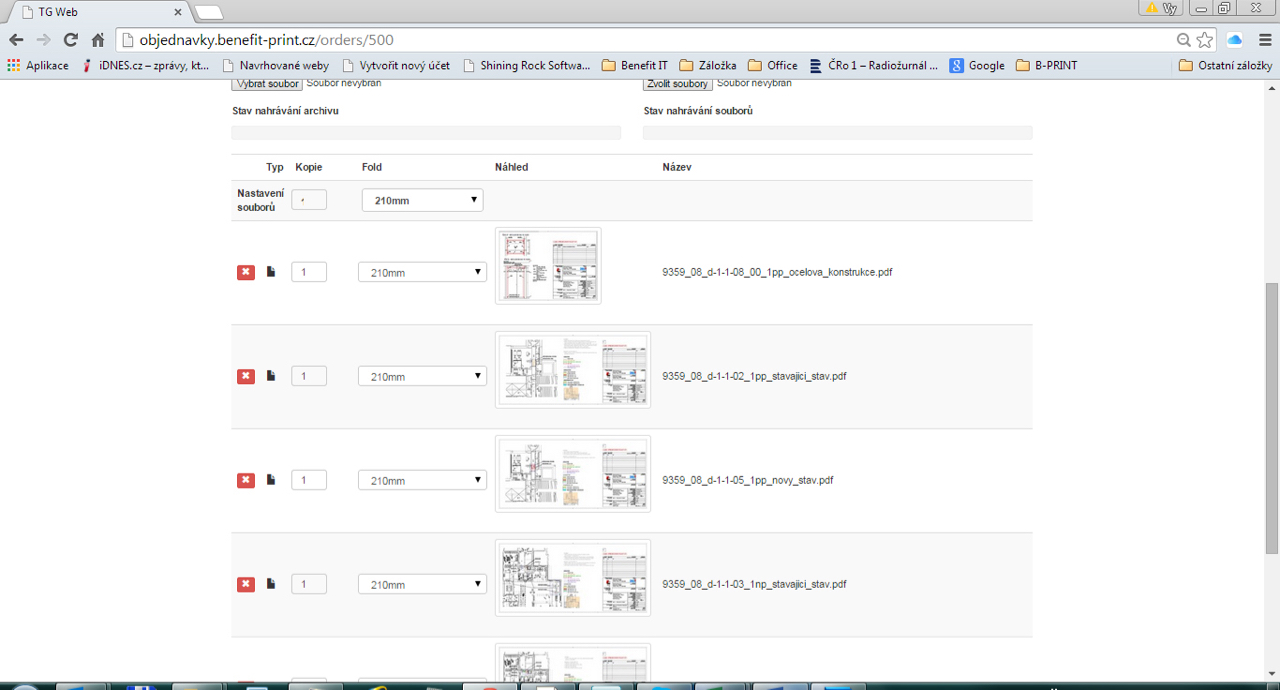
Task: Click the archive upload progress bar
Action: point(426,132)
